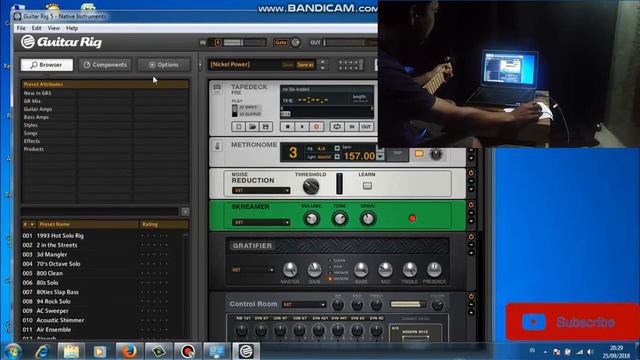Click the Save as button
Screen dimensions: 640x360
(x=305, y=65)
